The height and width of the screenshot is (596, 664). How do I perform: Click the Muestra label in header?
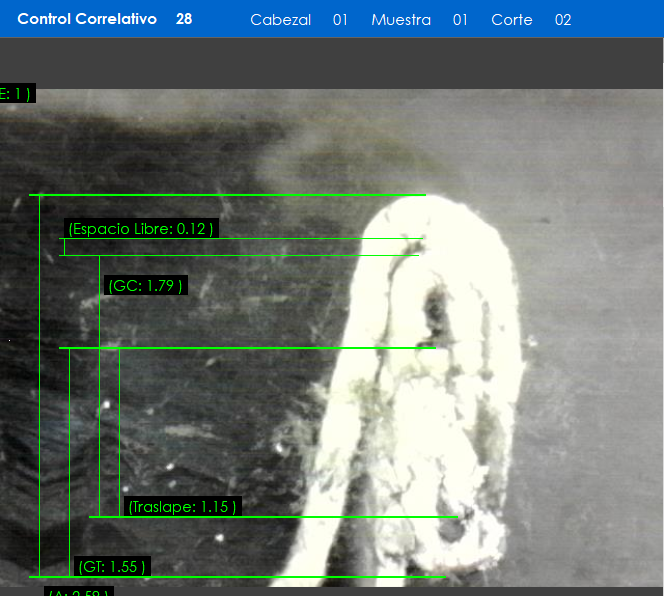point(400,20)
